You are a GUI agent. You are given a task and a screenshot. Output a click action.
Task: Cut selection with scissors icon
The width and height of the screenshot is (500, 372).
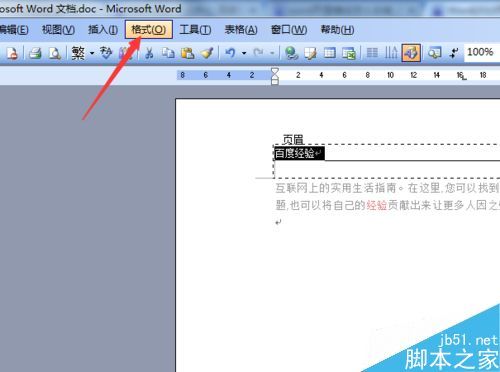(149, 53)
